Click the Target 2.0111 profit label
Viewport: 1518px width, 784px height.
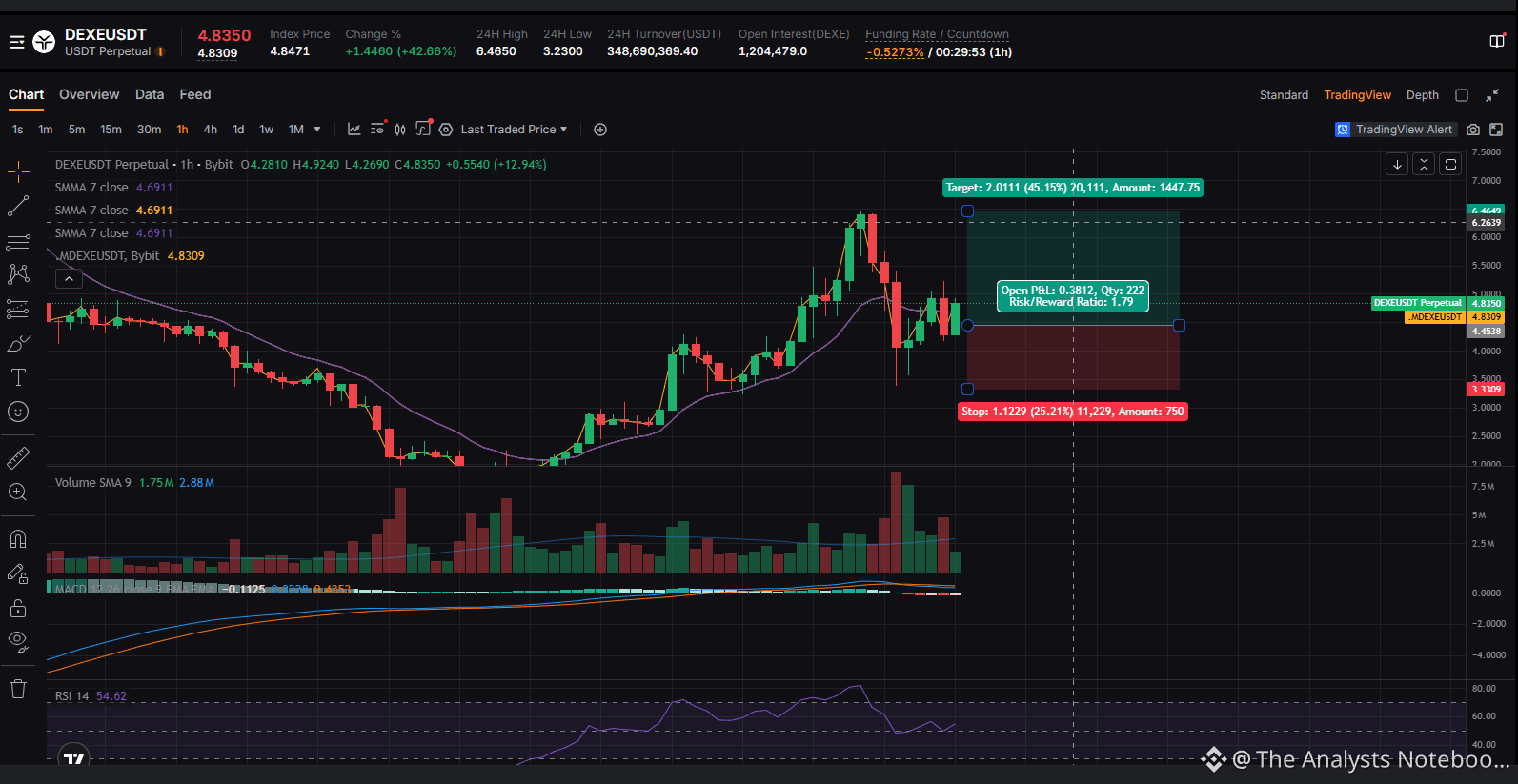point(1073,188)
